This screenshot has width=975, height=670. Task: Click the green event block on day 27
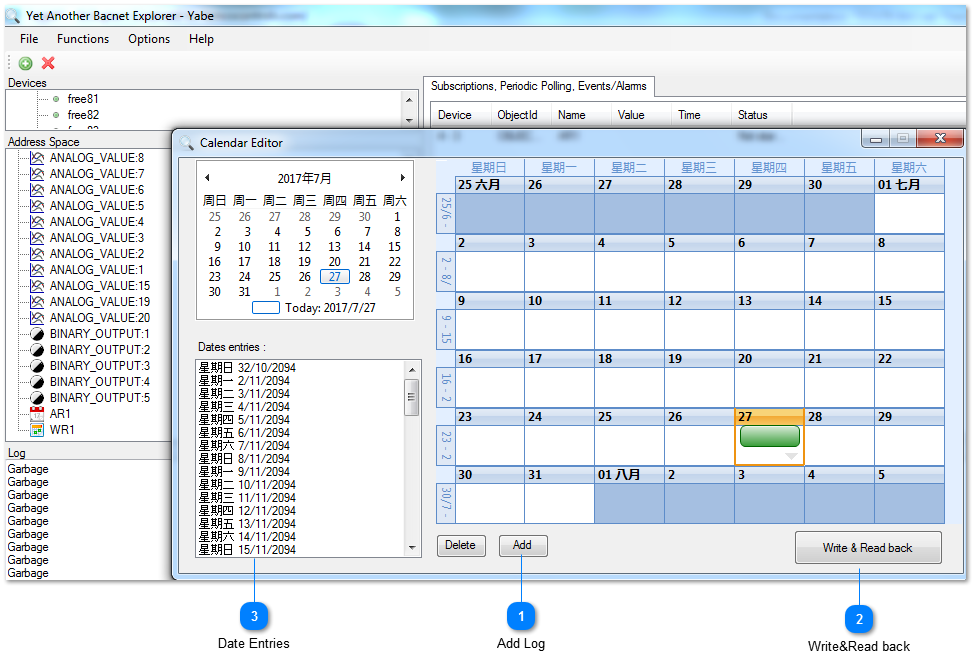tap(770, 436)
